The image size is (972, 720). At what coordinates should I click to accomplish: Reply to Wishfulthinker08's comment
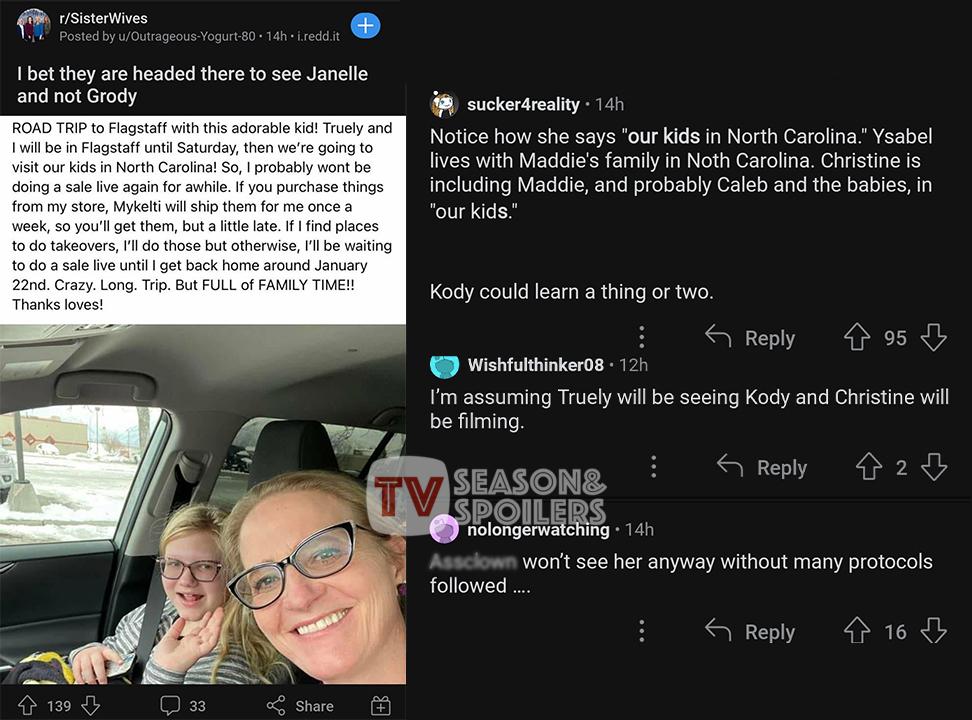pos(762,467)
